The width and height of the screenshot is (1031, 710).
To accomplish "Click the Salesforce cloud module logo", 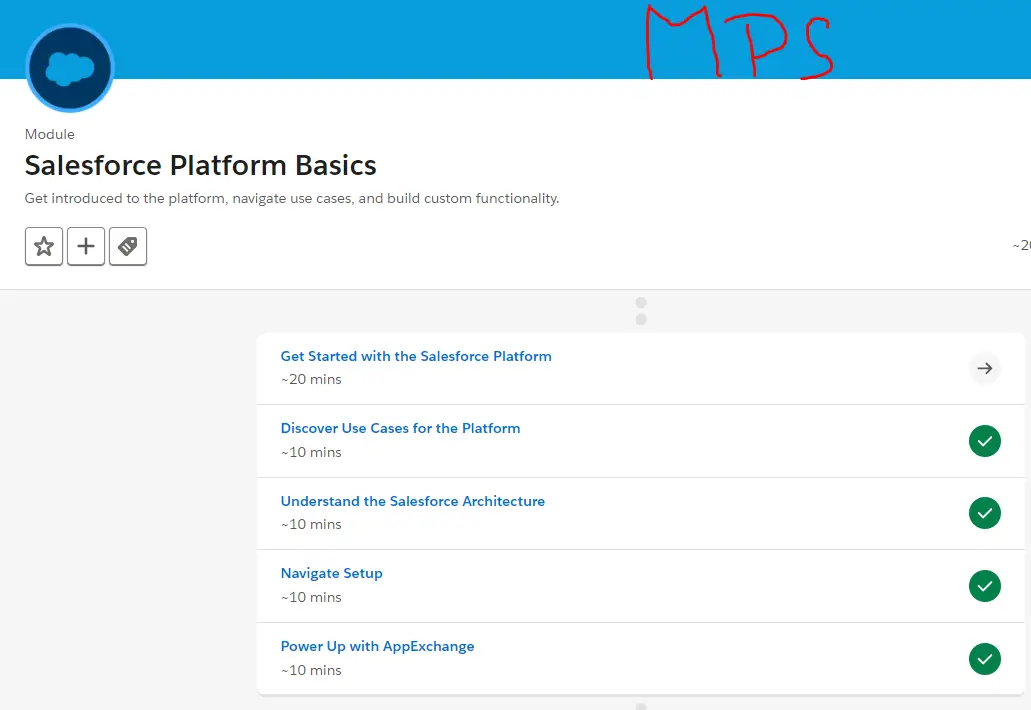I will coord(69,68).
